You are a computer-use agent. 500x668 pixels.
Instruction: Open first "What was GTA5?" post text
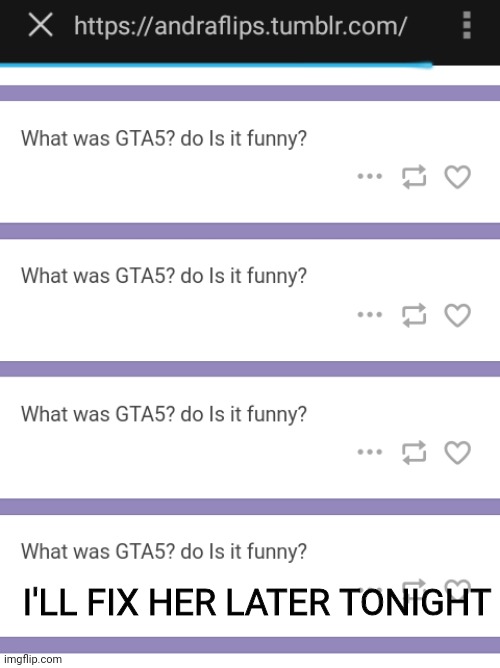pos(164,139)
